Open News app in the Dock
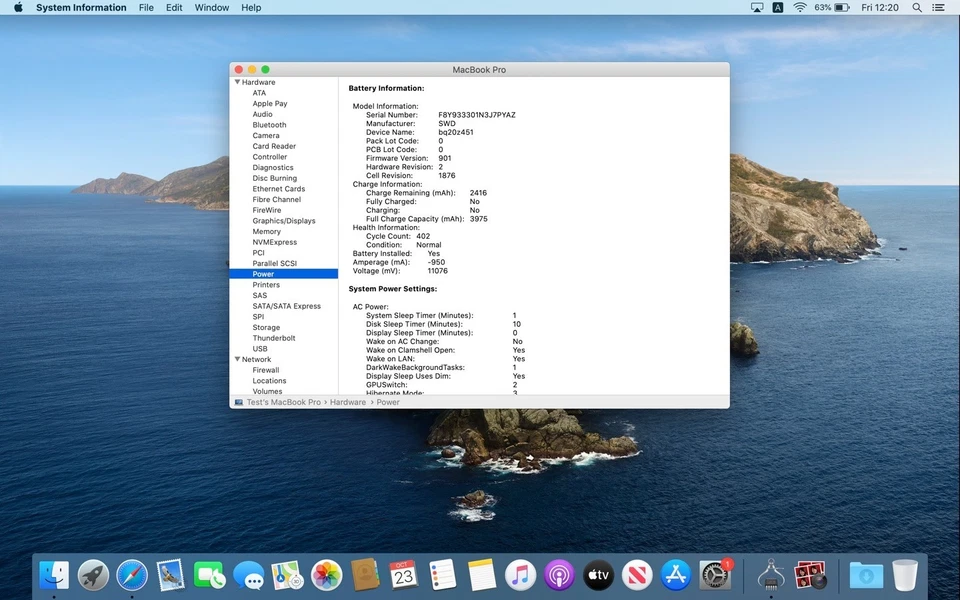Viewport: 960px width, 600px height. pyautogui.click(x=637, y=576)
